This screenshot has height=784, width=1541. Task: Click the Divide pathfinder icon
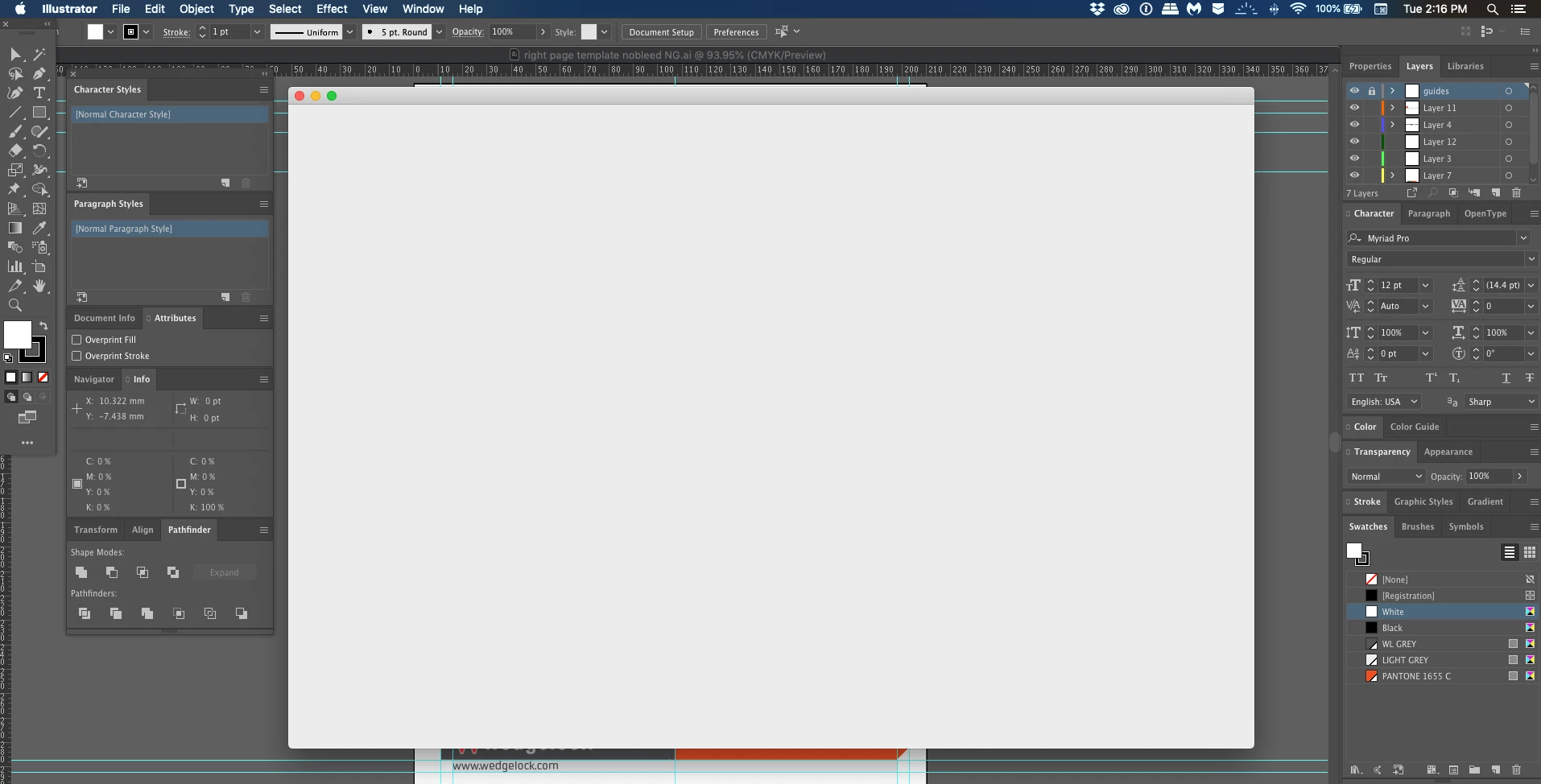[85, 613]
